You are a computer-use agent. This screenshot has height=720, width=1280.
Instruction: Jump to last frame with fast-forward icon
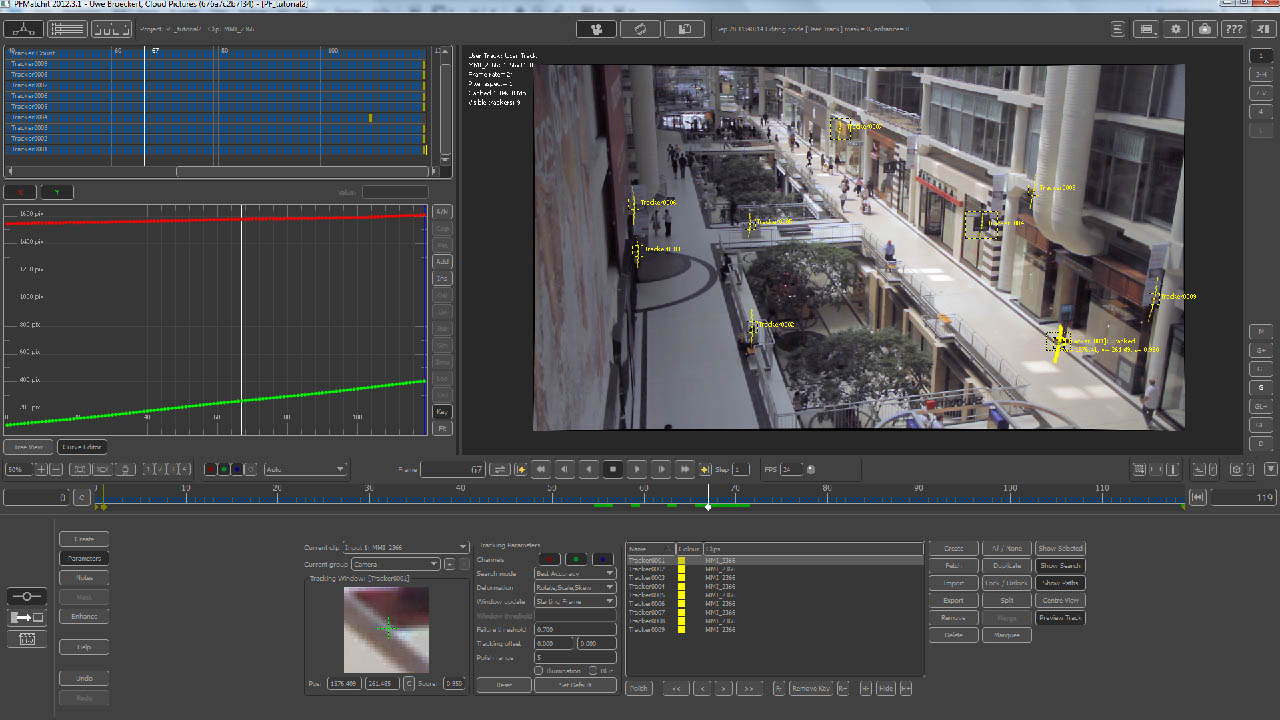click(x=685, y=469)
